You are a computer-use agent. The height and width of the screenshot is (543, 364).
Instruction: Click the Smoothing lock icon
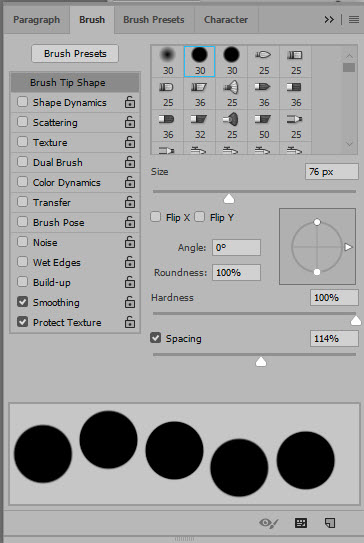coord(130,302)
